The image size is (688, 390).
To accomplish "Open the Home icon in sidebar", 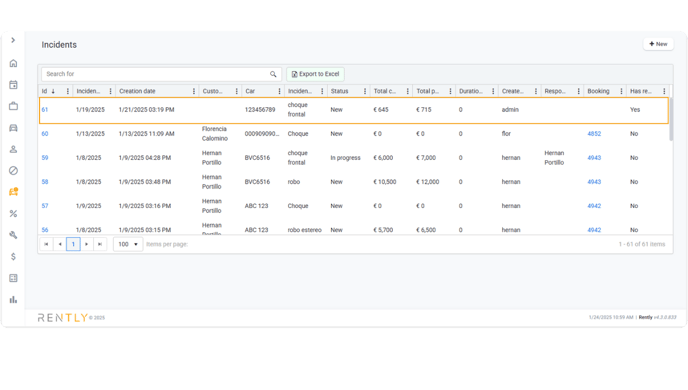I will [x=13, y=63].
